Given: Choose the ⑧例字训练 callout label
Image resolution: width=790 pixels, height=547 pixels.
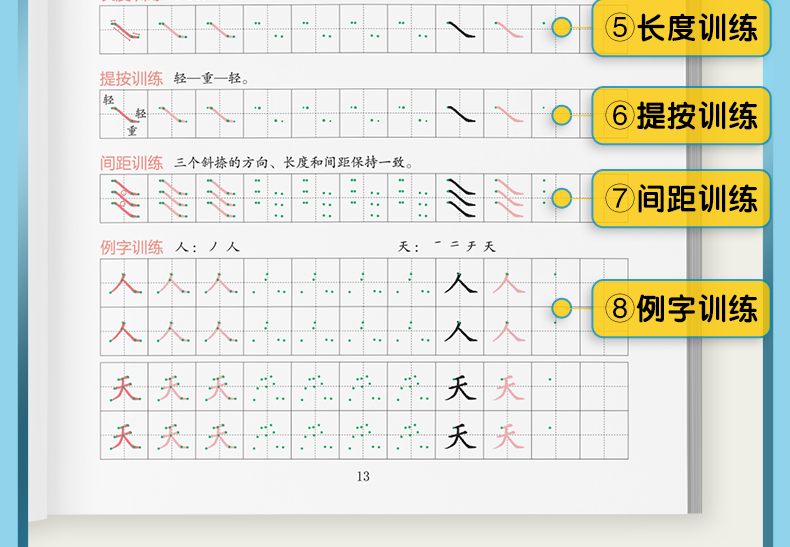Looking at the screenshot, I should [x=681, y=309].
